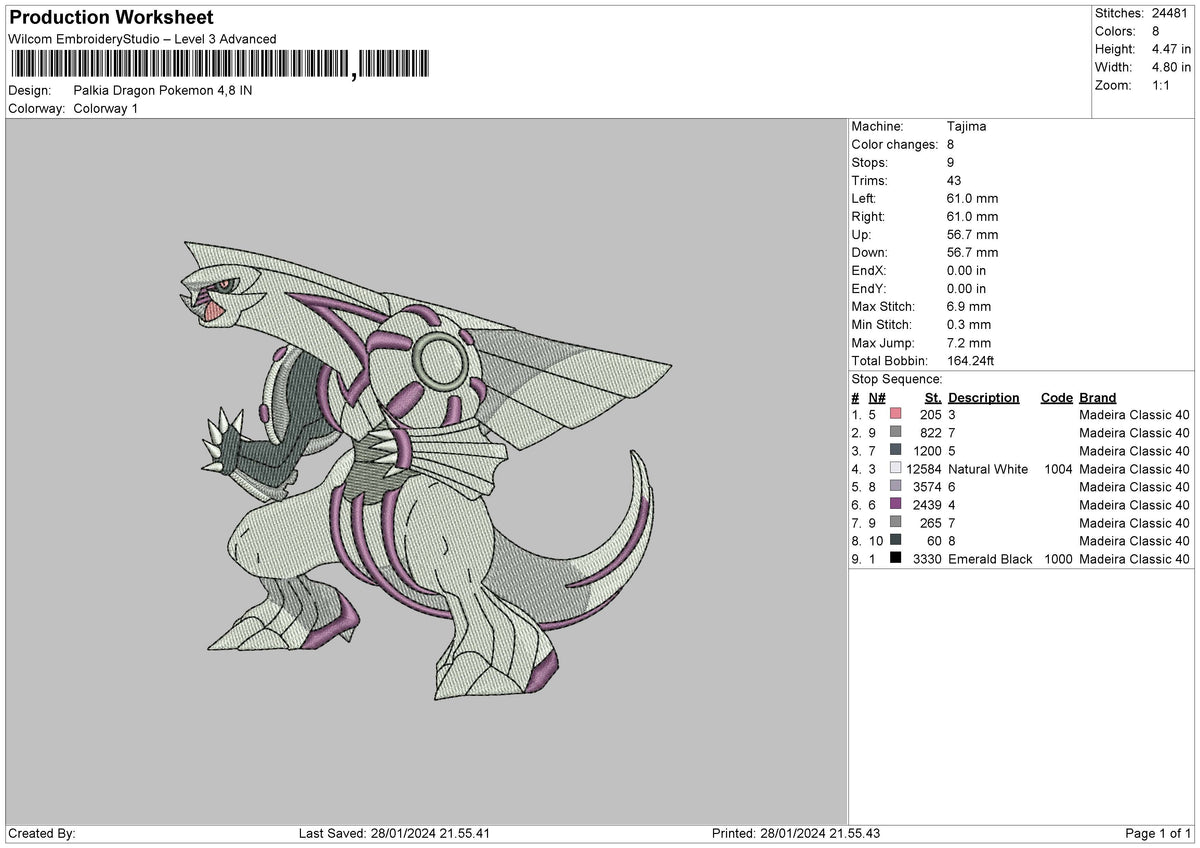Click the Colors value 8 in header
The width and height of the screenshot is (1200, 848).
pyautogui.click(x=1157, y=31)
